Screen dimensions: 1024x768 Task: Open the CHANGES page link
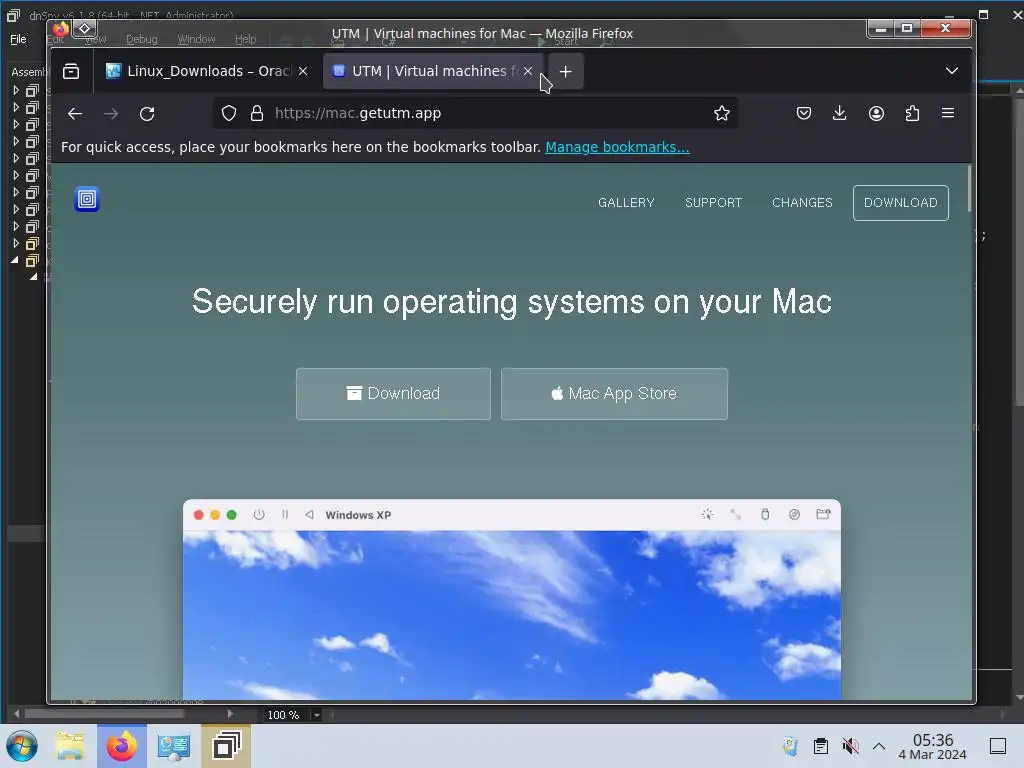803,202
